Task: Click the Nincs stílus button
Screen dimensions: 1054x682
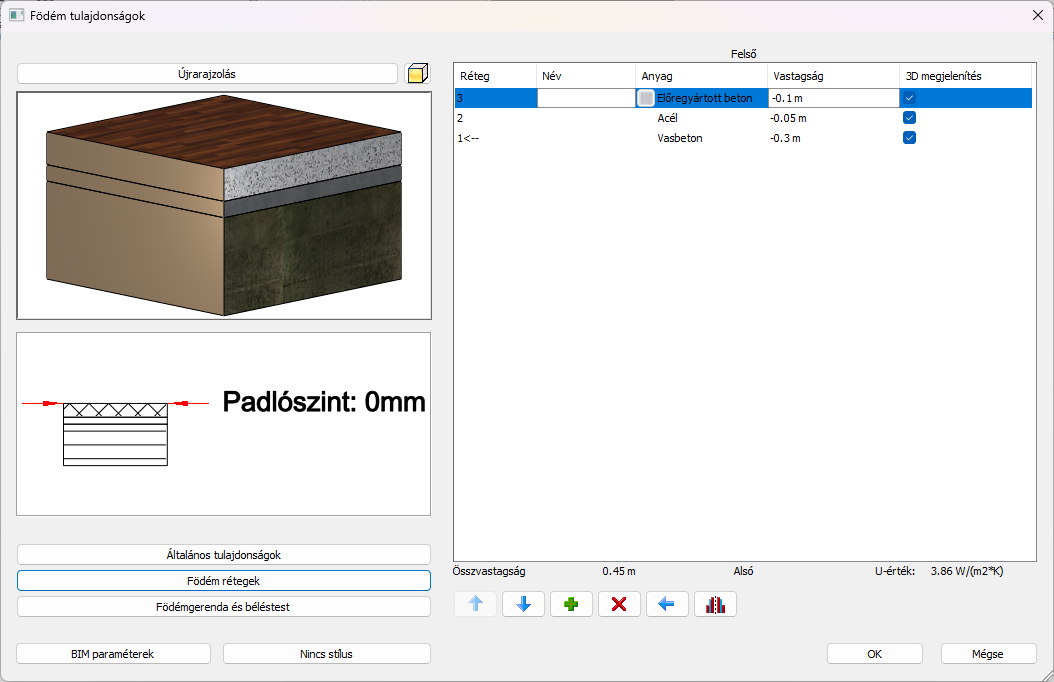Action: (327, 654)
